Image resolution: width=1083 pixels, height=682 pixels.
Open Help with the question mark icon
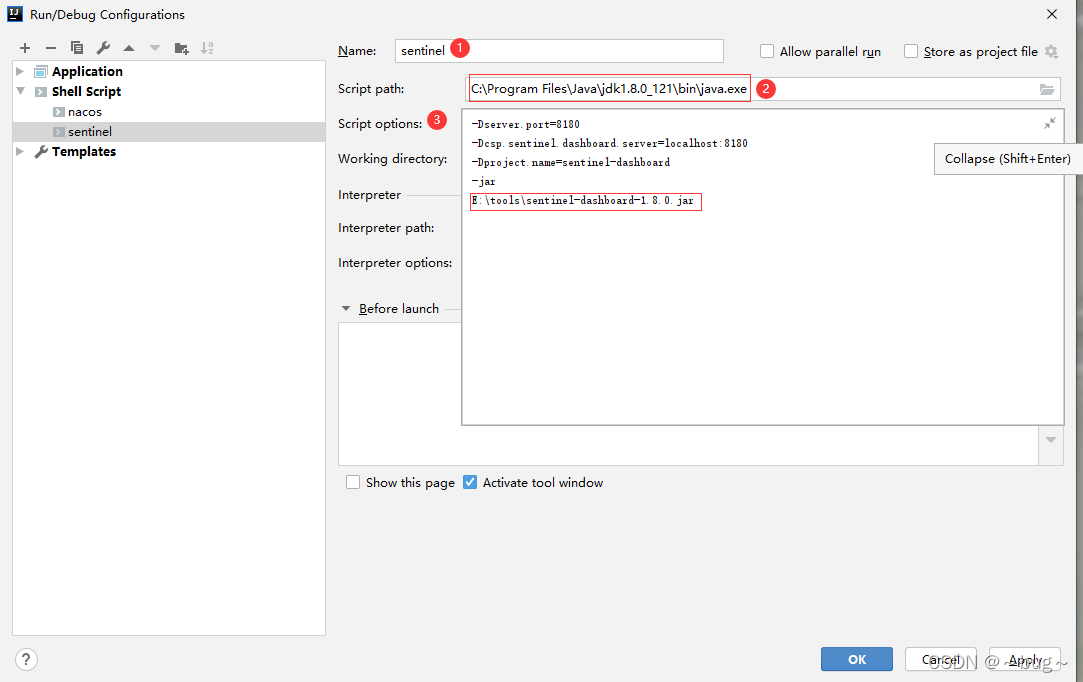25,659
